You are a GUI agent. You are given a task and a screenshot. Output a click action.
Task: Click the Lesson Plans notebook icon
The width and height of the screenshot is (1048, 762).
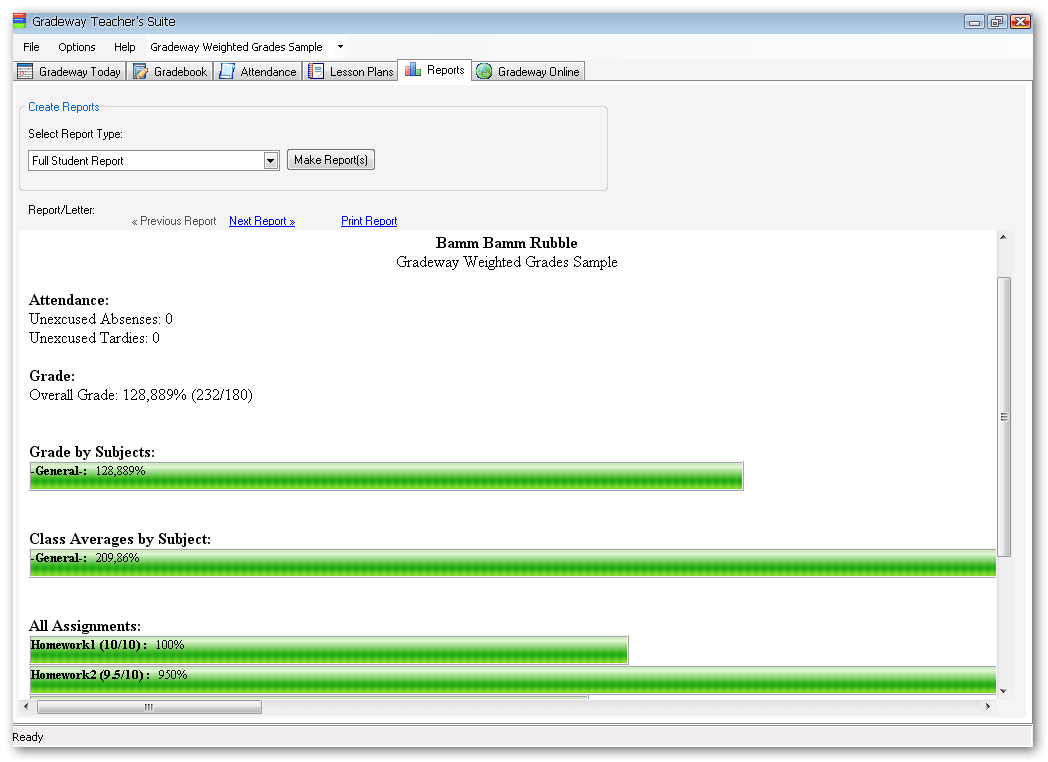(x=316, y=72)
